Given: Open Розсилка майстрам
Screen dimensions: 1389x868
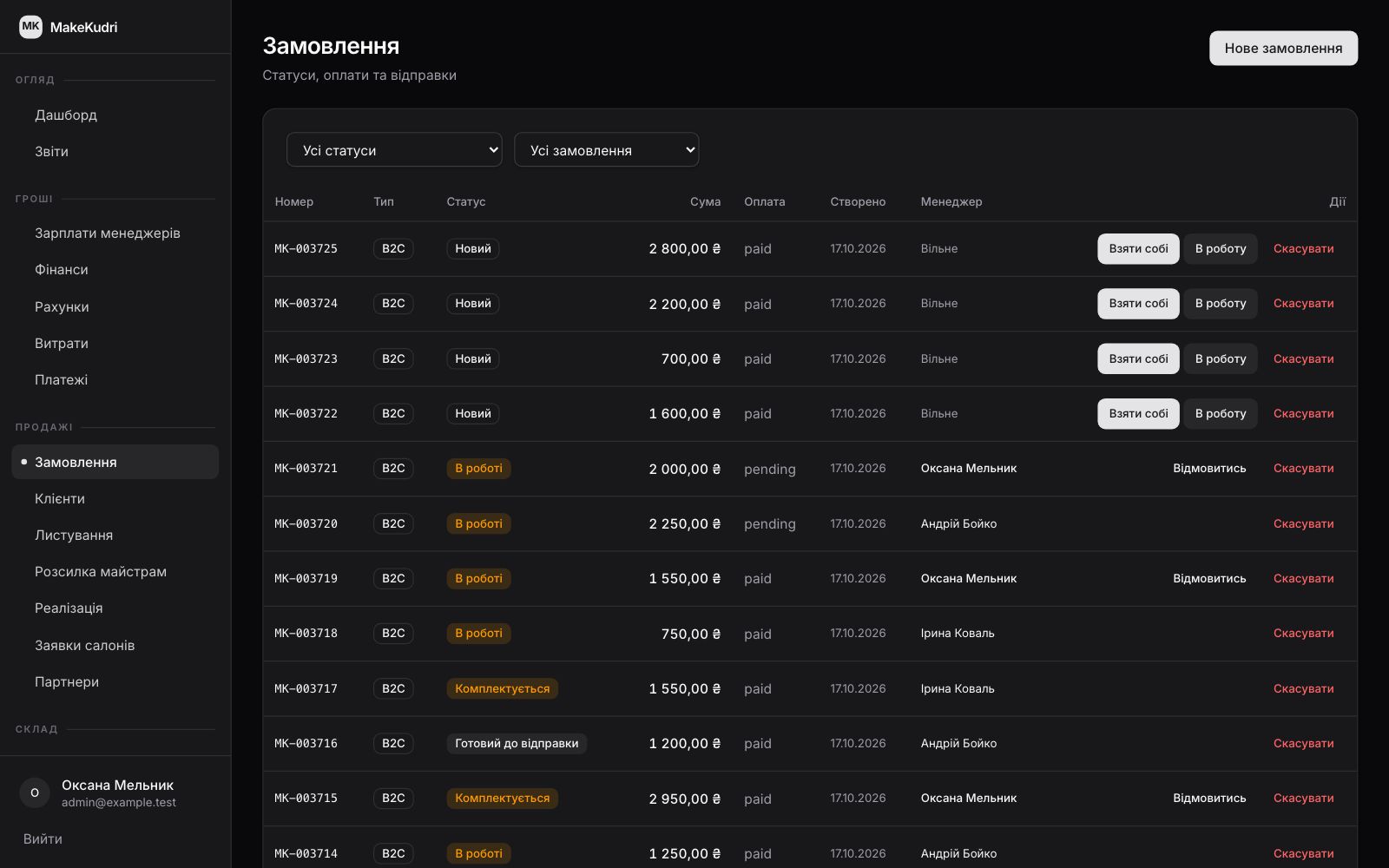Looking at the screenshot, I should (115, 572).
